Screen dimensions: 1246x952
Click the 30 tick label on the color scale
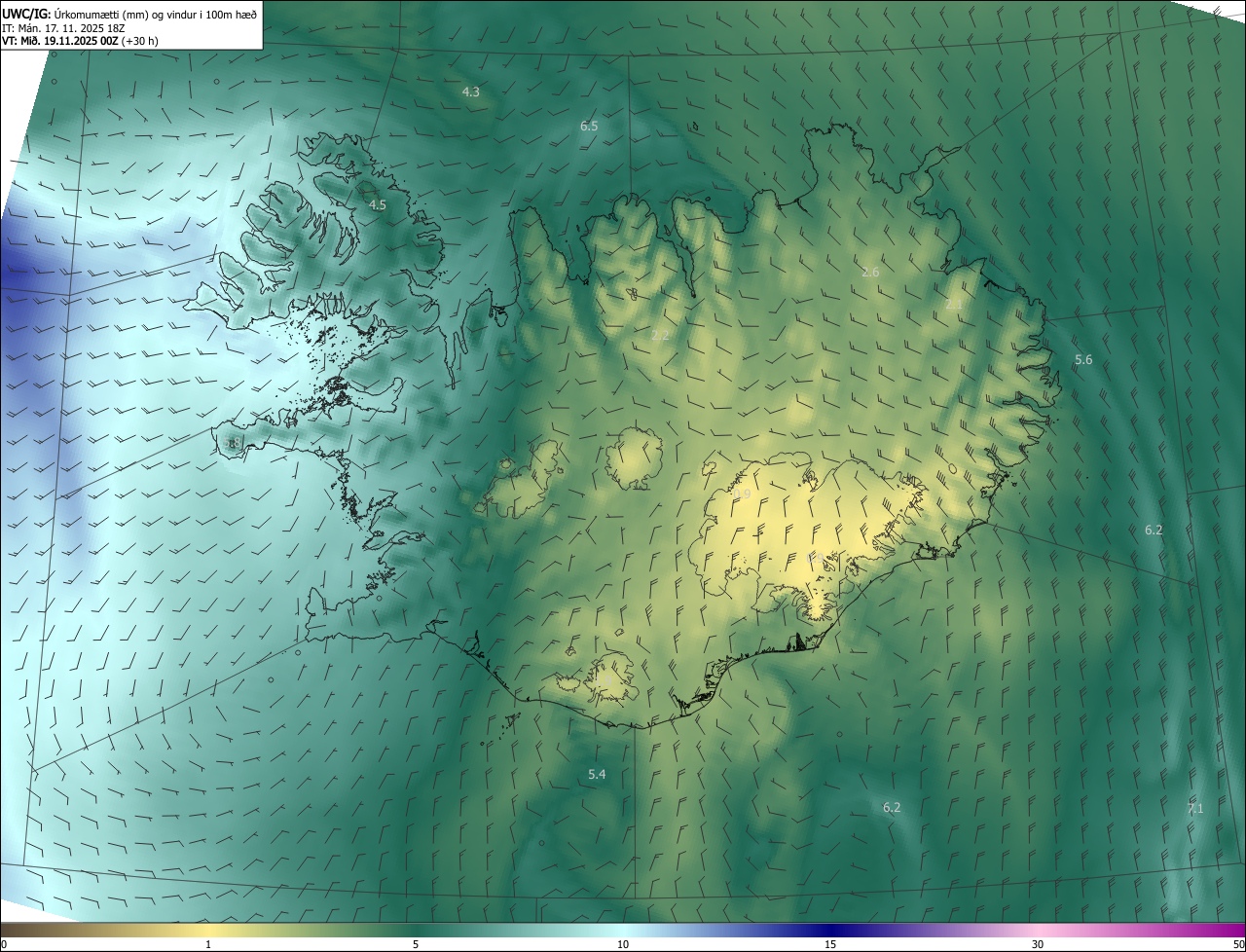pyautogui.click(x=1038, y=944)
